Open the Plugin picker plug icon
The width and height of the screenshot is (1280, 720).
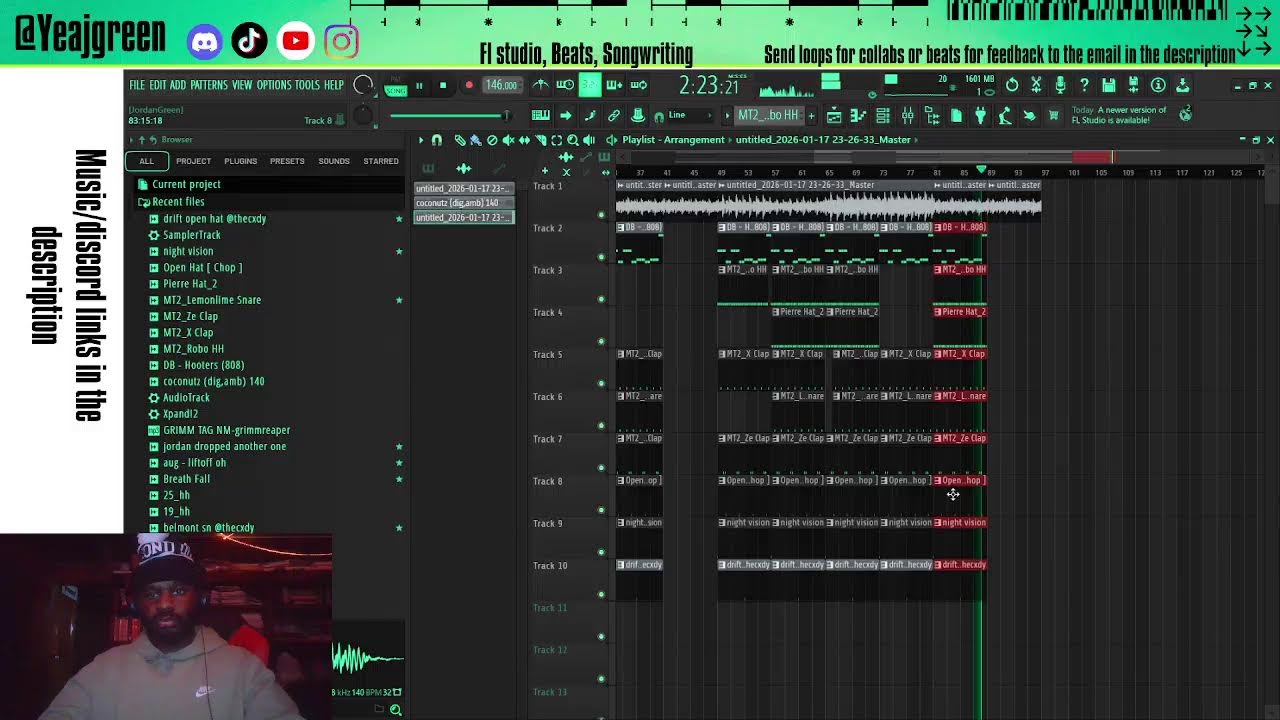[981, 116]
